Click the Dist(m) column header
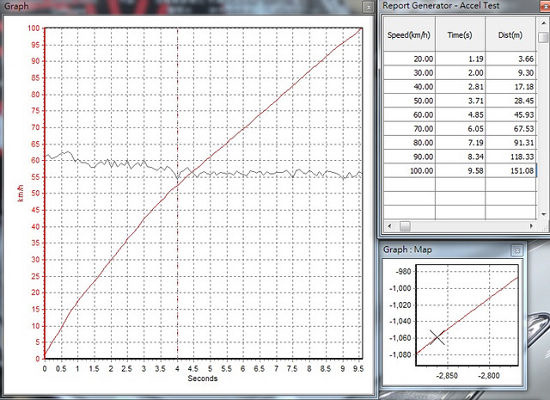 click(510, 35)
